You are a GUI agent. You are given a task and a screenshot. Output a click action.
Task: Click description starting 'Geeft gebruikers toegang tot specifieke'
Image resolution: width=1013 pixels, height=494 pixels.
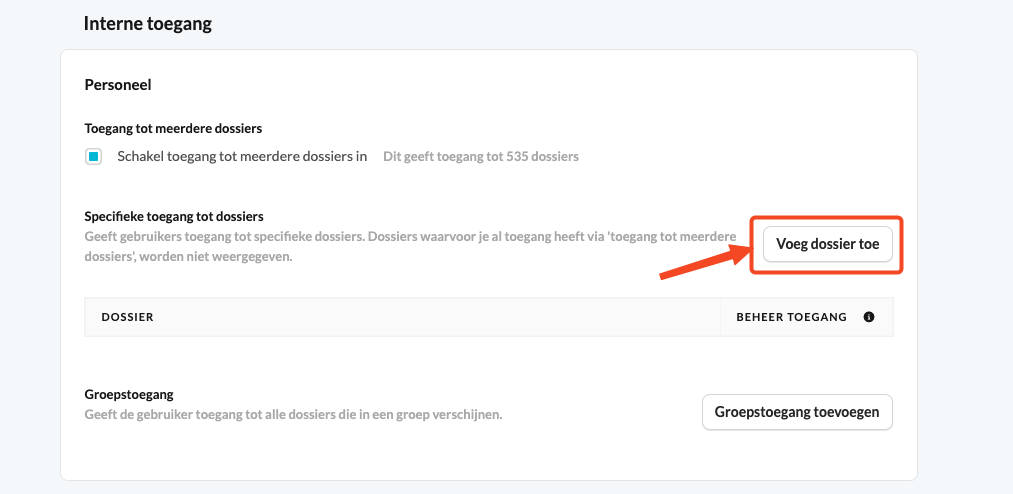[410, 246]
